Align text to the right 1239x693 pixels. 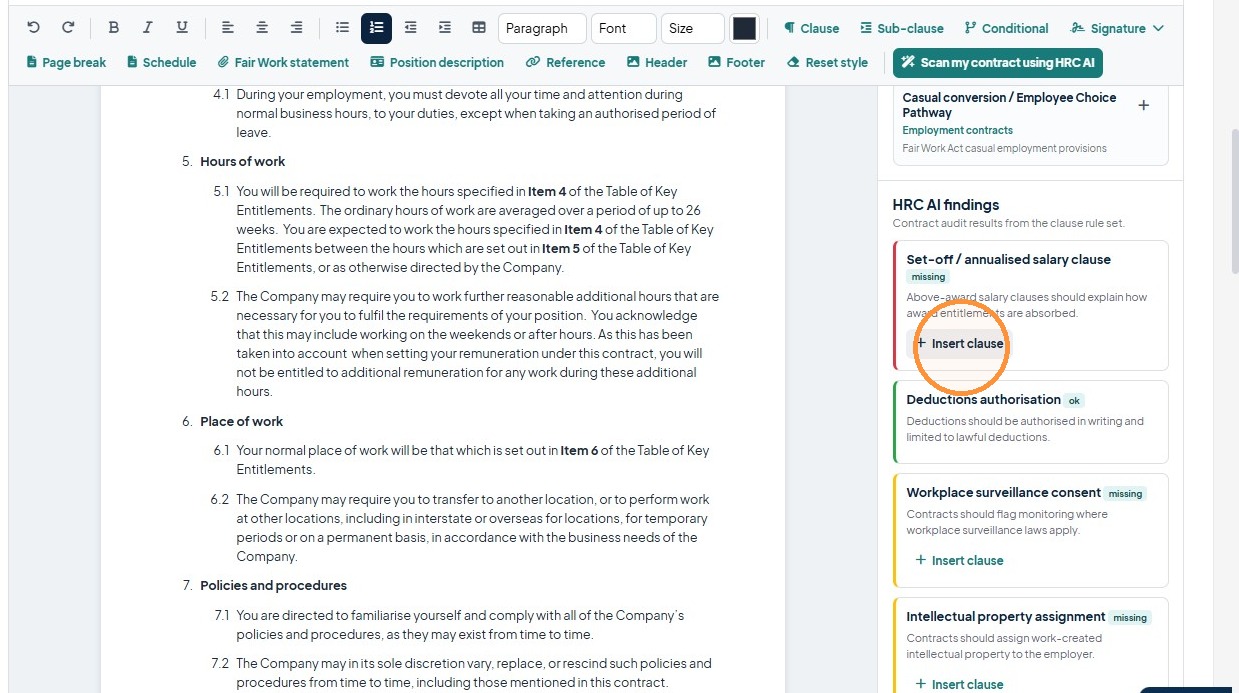click(296, 28)
